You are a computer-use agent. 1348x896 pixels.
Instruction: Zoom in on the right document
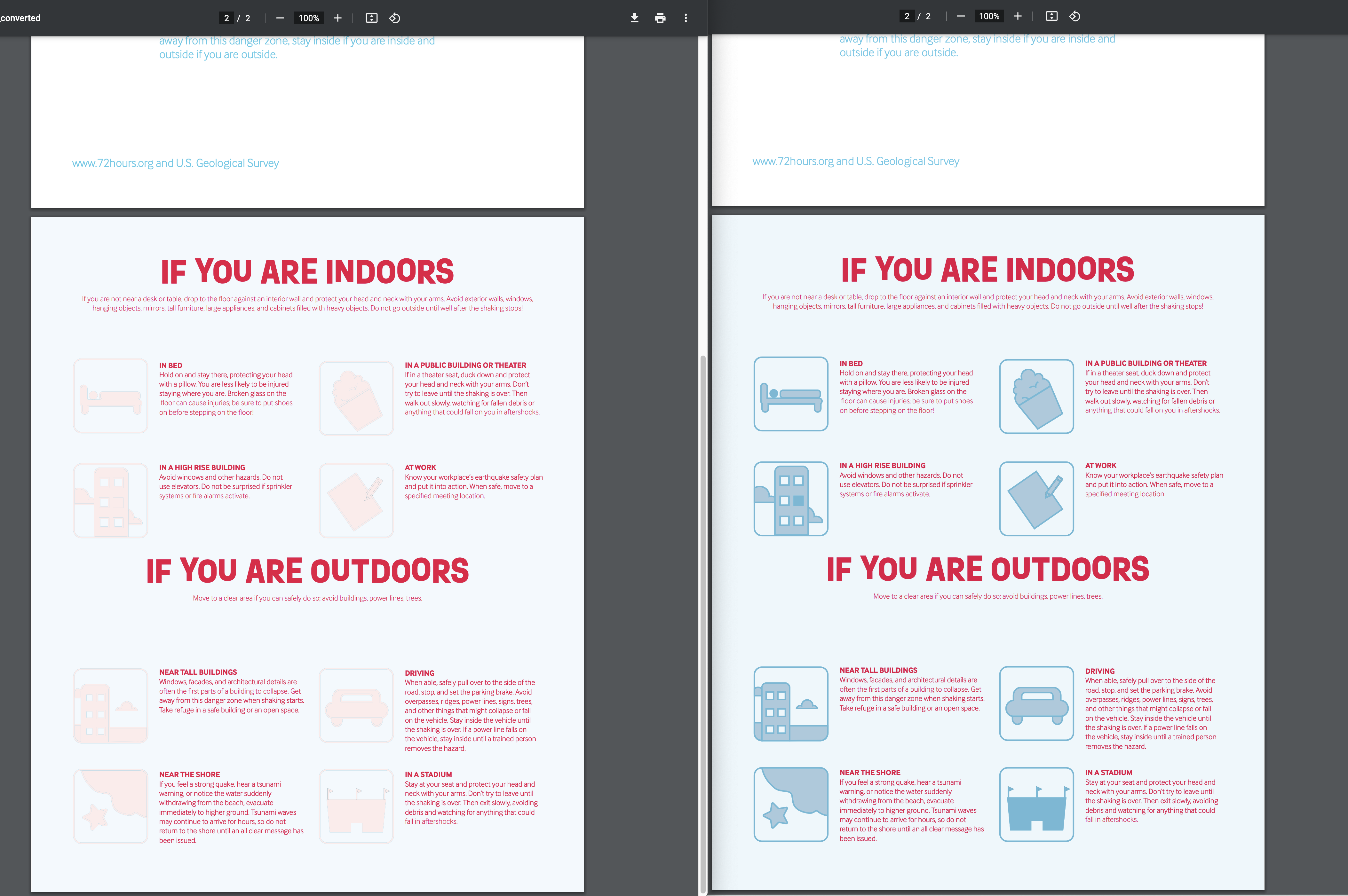[x=1018, y=16]
